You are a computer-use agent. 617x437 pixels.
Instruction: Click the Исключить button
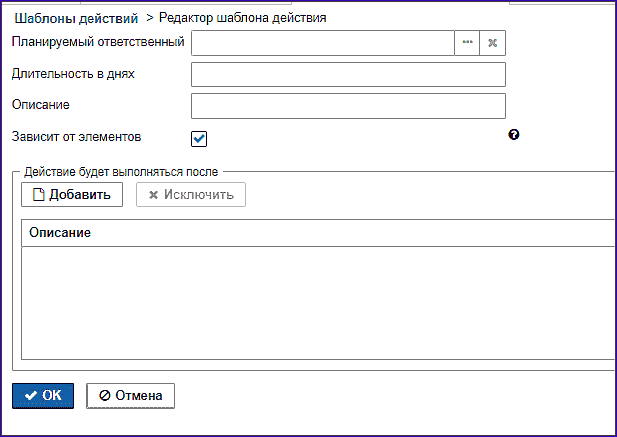(x=191, y=194)
